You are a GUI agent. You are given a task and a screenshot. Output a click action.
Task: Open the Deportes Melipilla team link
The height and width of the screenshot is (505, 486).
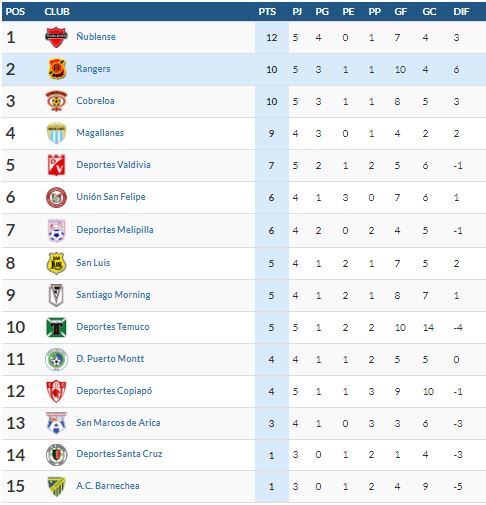click(x=115, y=230)
